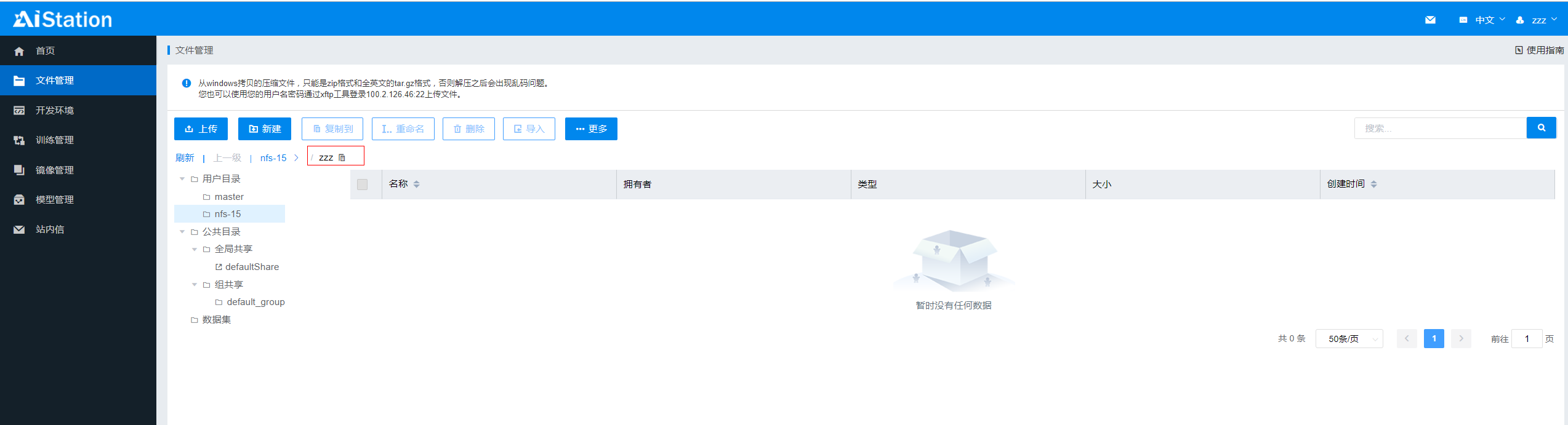The height and width of the screenshot is (425, 1568).
Task: Open the zzz user account menu
Action: tap(1538, 20)
